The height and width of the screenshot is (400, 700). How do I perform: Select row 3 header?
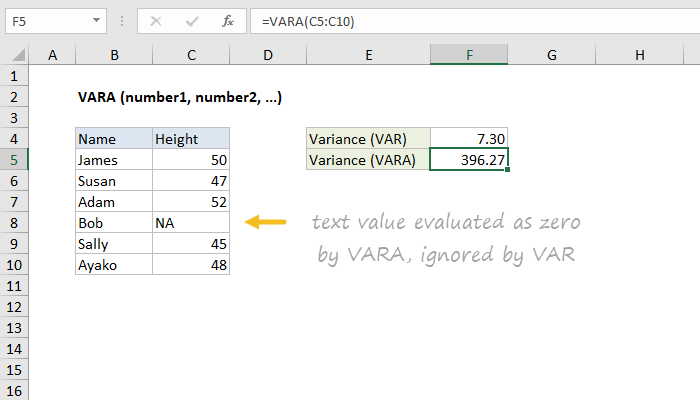(14, 118)
